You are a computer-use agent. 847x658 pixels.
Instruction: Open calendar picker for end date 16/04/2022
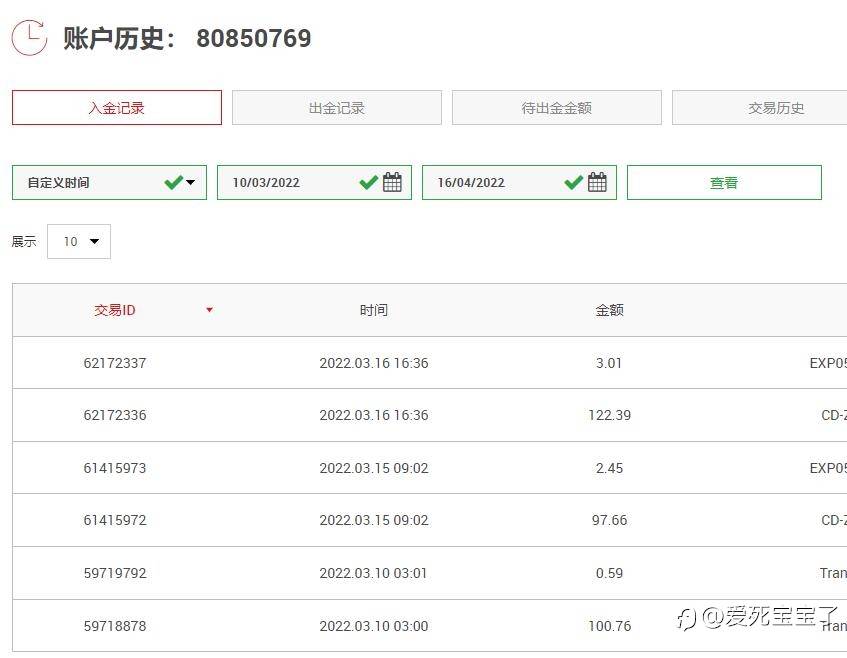(x=597, y=182)
